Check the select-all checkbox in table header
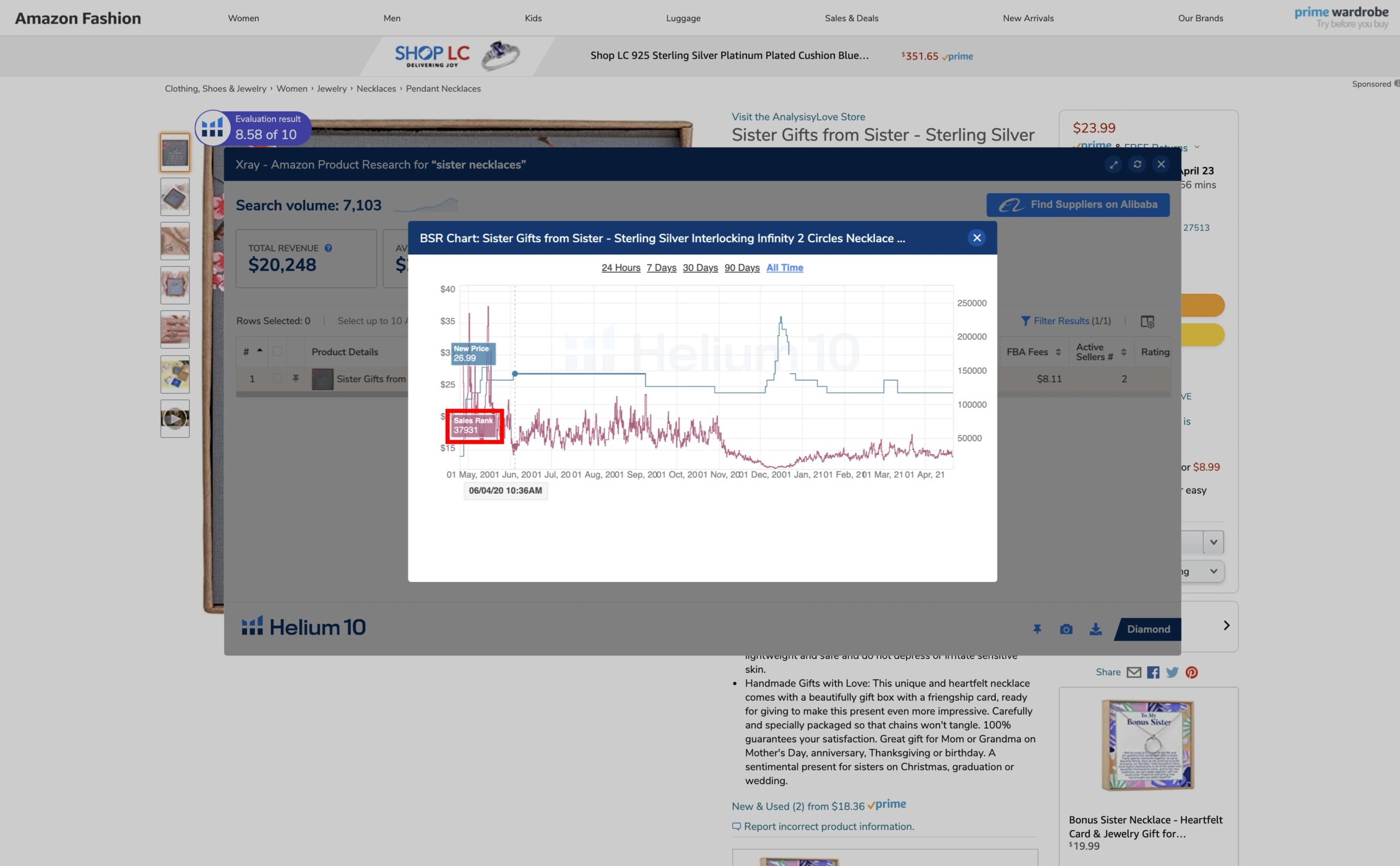 [x=277, y=352]
